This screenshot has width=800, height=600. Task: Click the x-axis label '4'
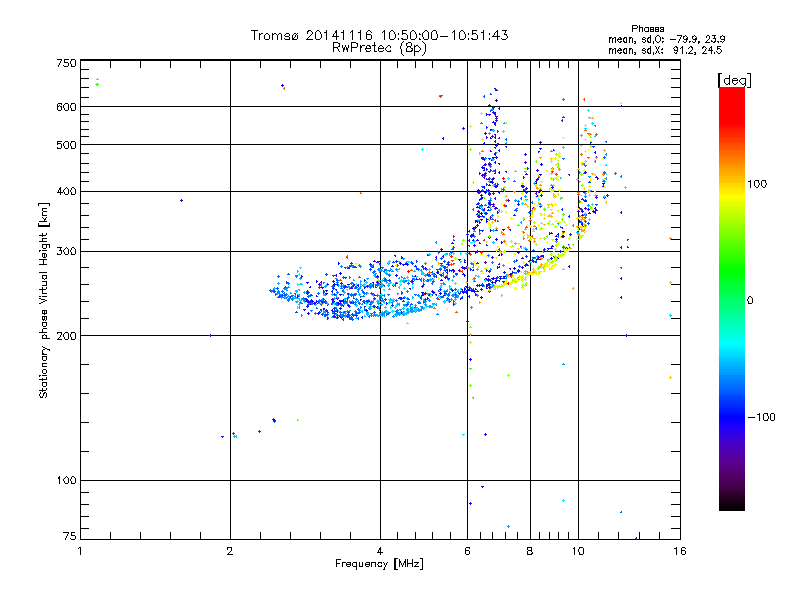380,551
